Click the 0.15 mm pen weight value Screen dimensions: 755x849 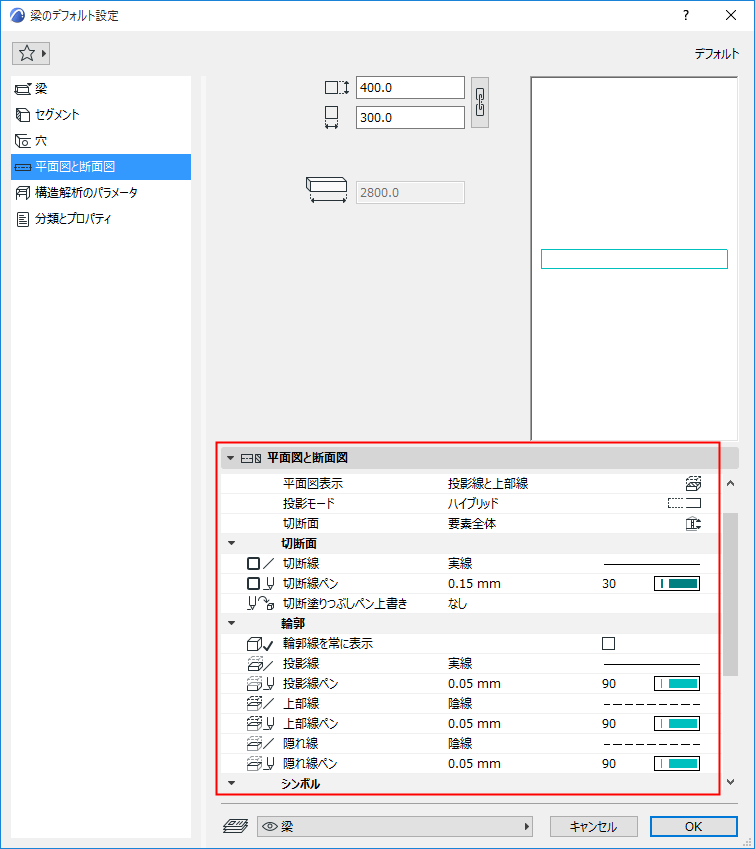(474, 584)
